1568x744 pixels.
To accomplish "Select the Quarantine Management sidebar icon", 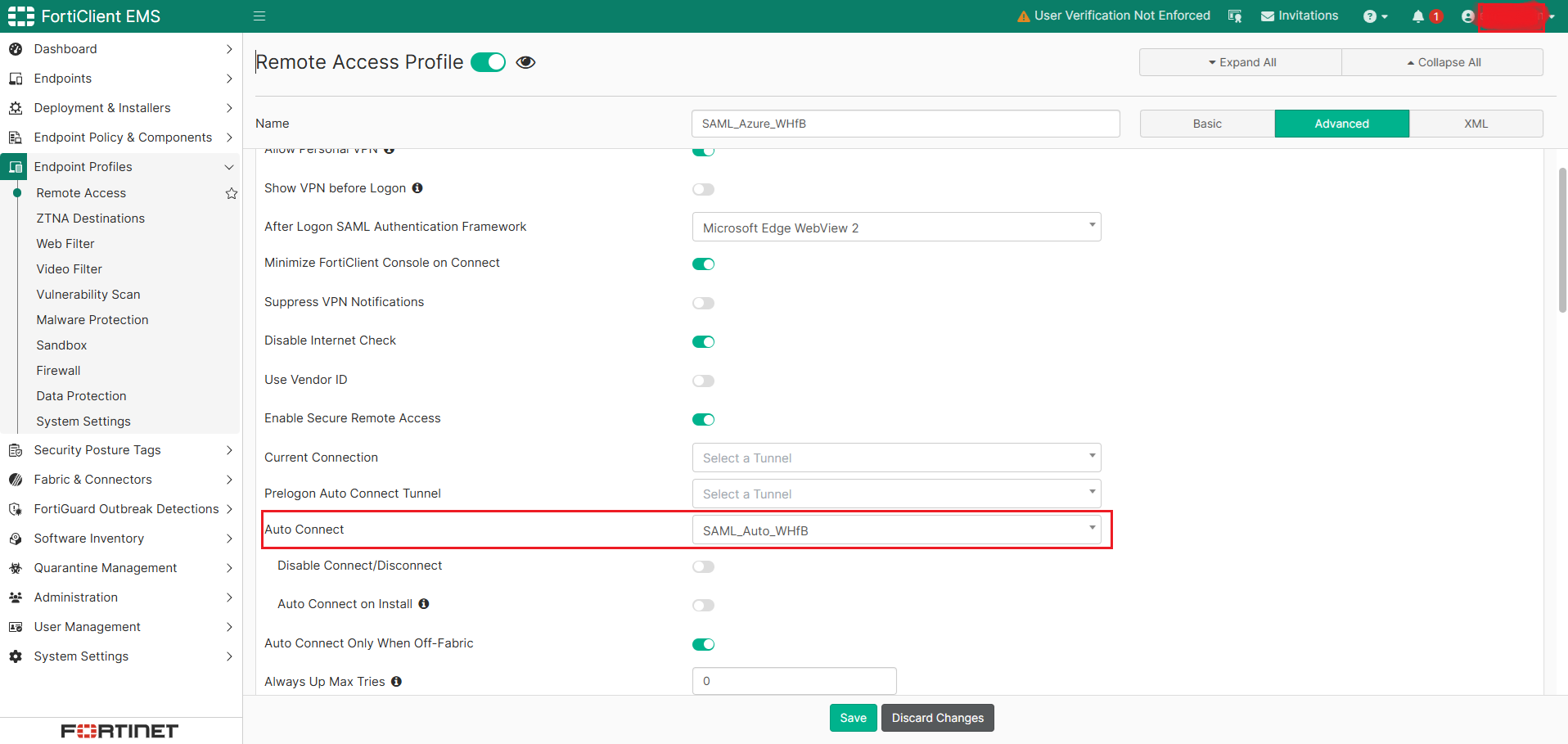I will 15,567.
